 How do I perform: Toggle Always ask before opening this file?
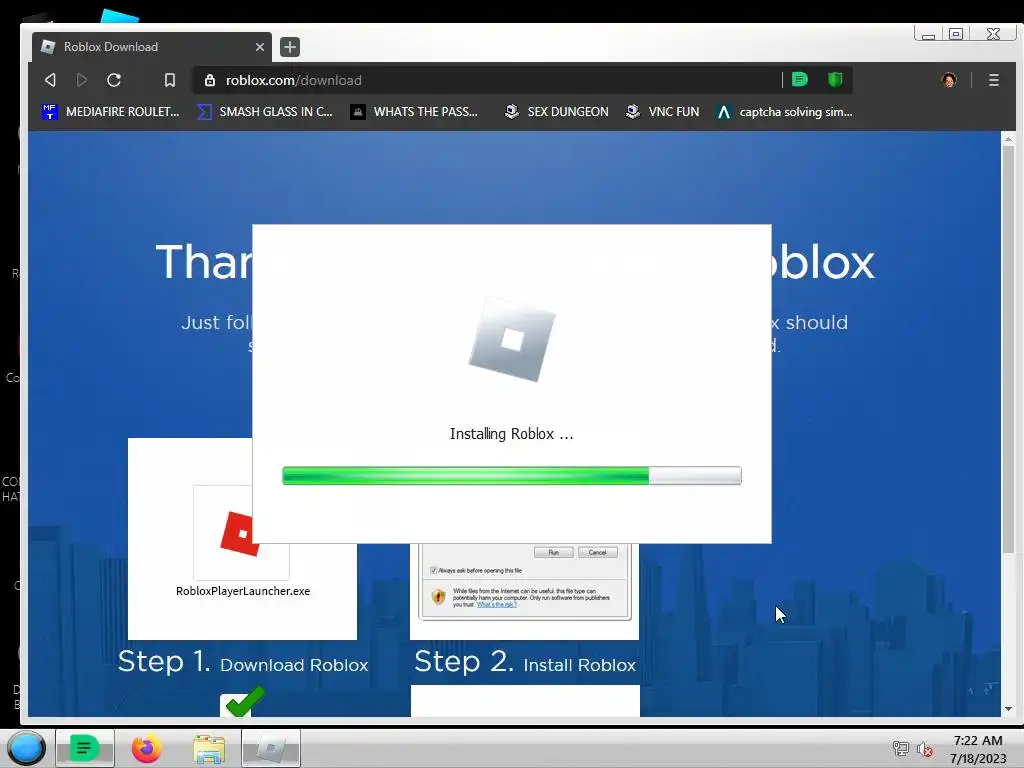pyautogui.click(x=434, y=570)
